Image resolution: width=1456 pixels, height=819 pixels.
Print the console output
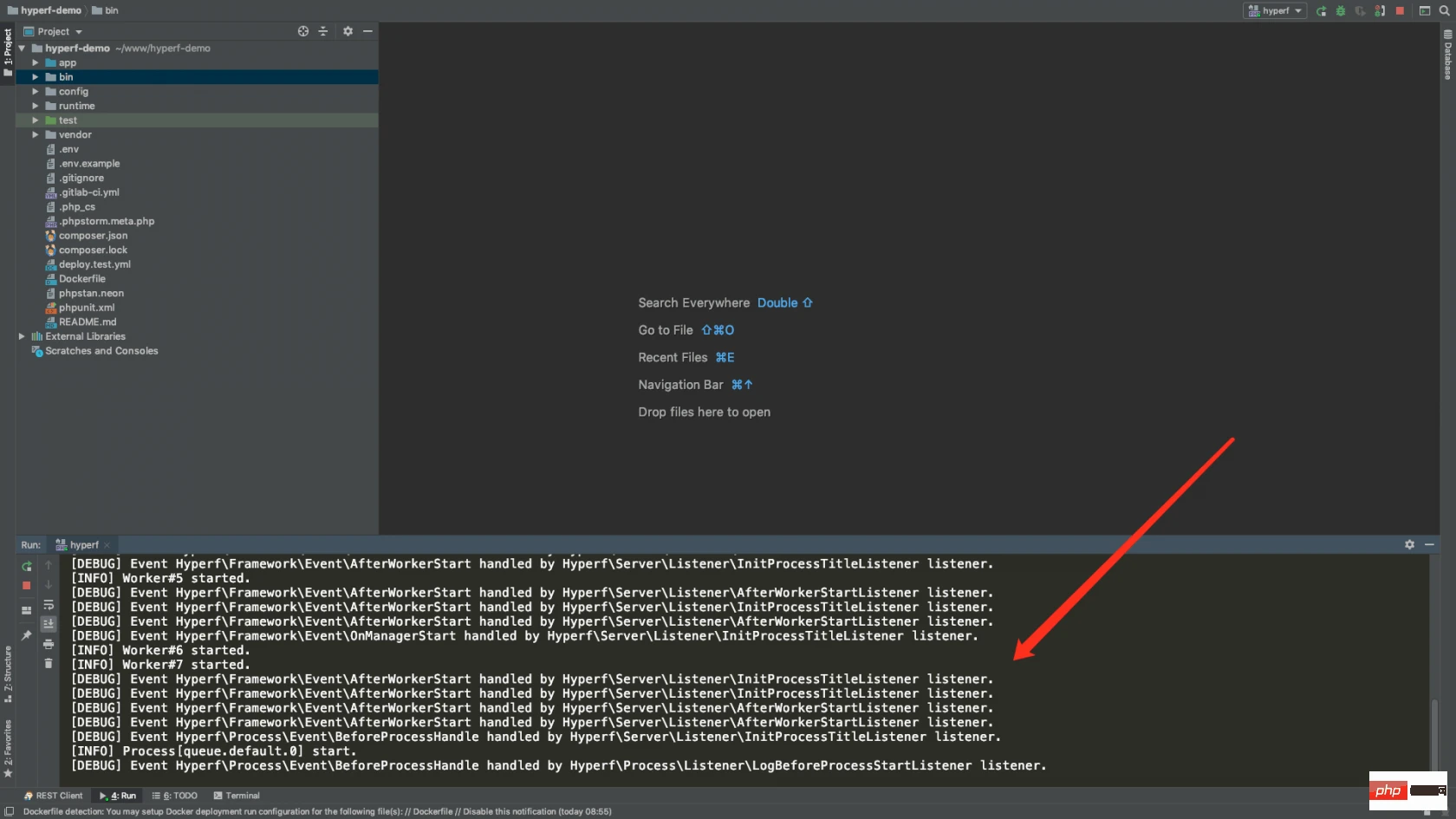pyautogui.click(x=49, y=644)
